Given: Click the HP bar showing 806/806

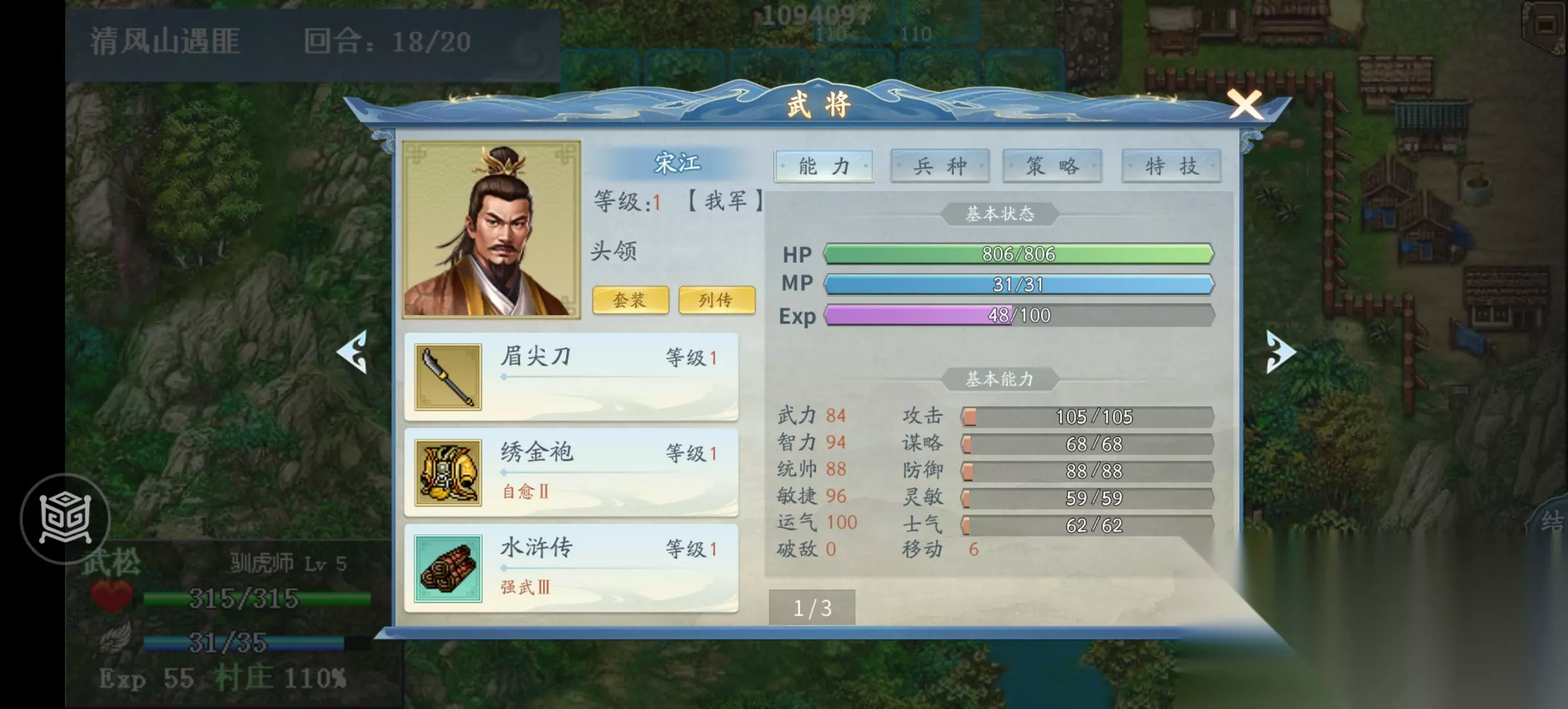Looking at the screenshot, I should point(1018,254).
